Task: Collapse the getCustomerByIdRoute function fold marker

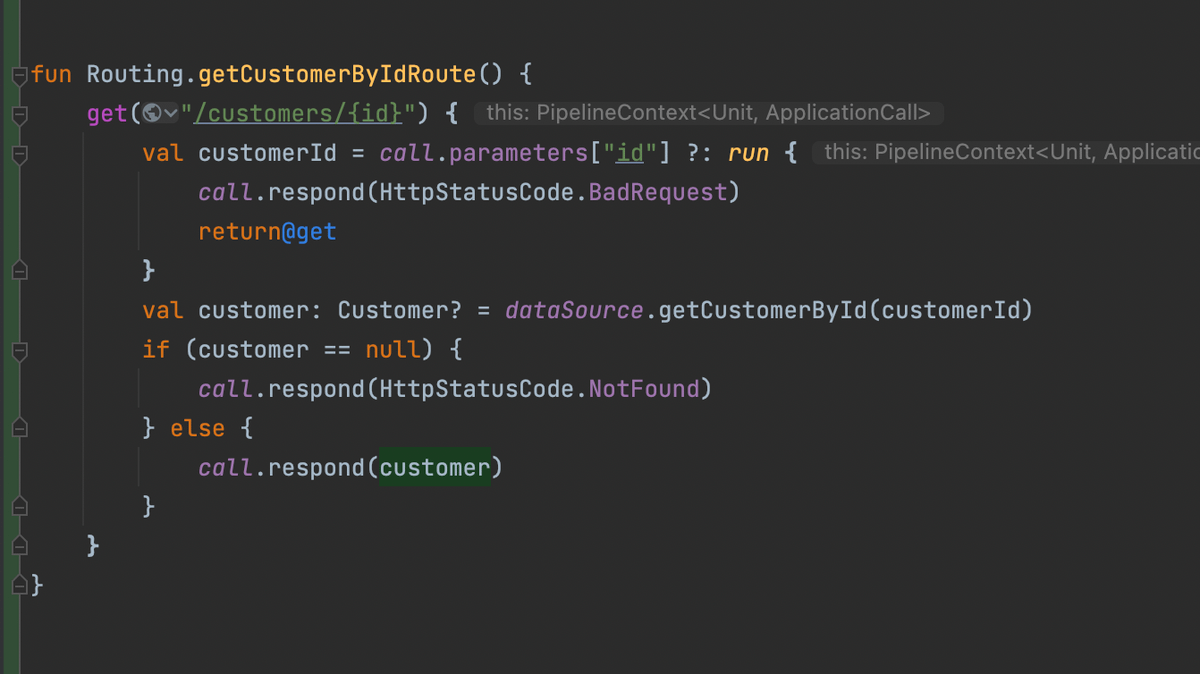Action: pyautogui.click(x=19, y=75)
